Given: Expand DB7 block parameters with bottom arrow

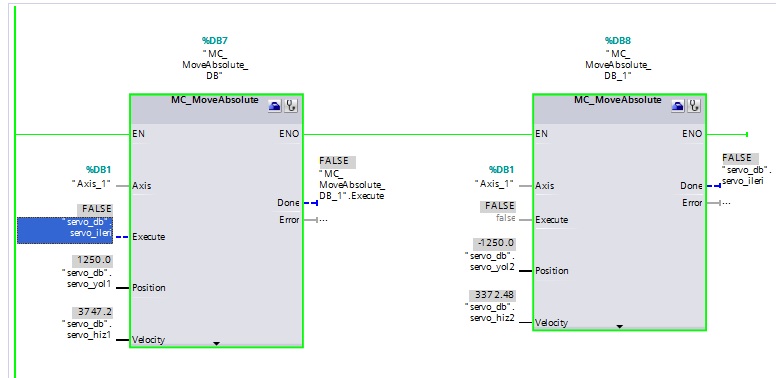Looking at the screenshot, I should [x=216, y=343].
